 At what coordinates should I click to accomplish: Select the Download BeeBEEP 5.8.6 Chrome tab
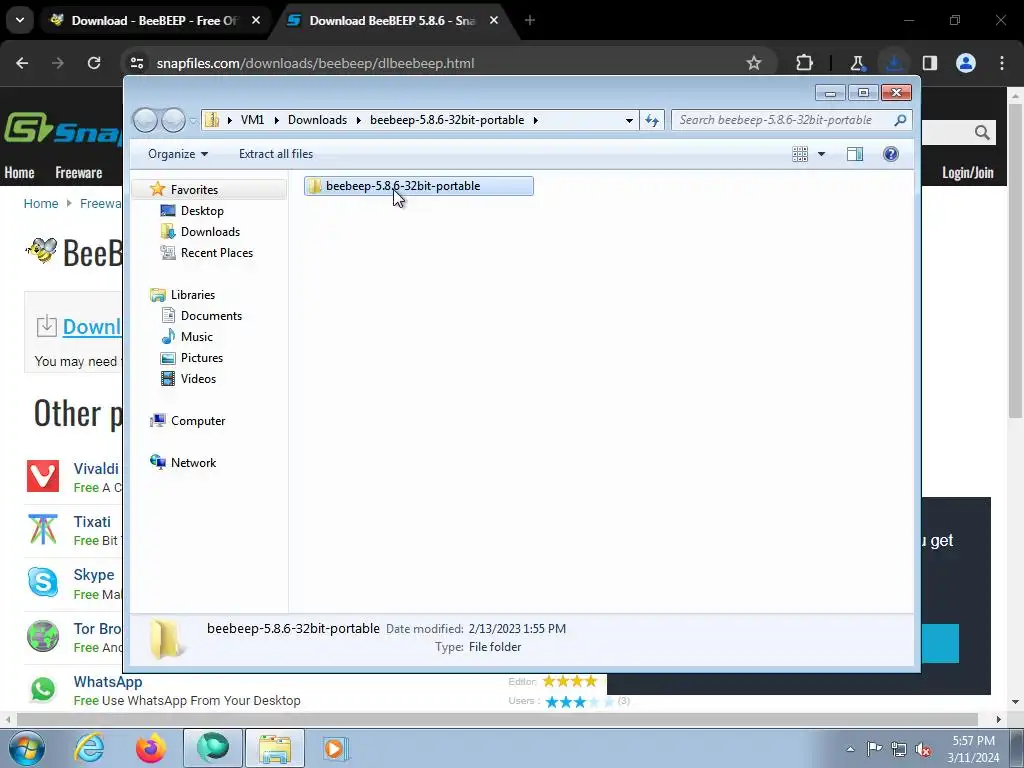pyautogui.click(x=392, y=21)
